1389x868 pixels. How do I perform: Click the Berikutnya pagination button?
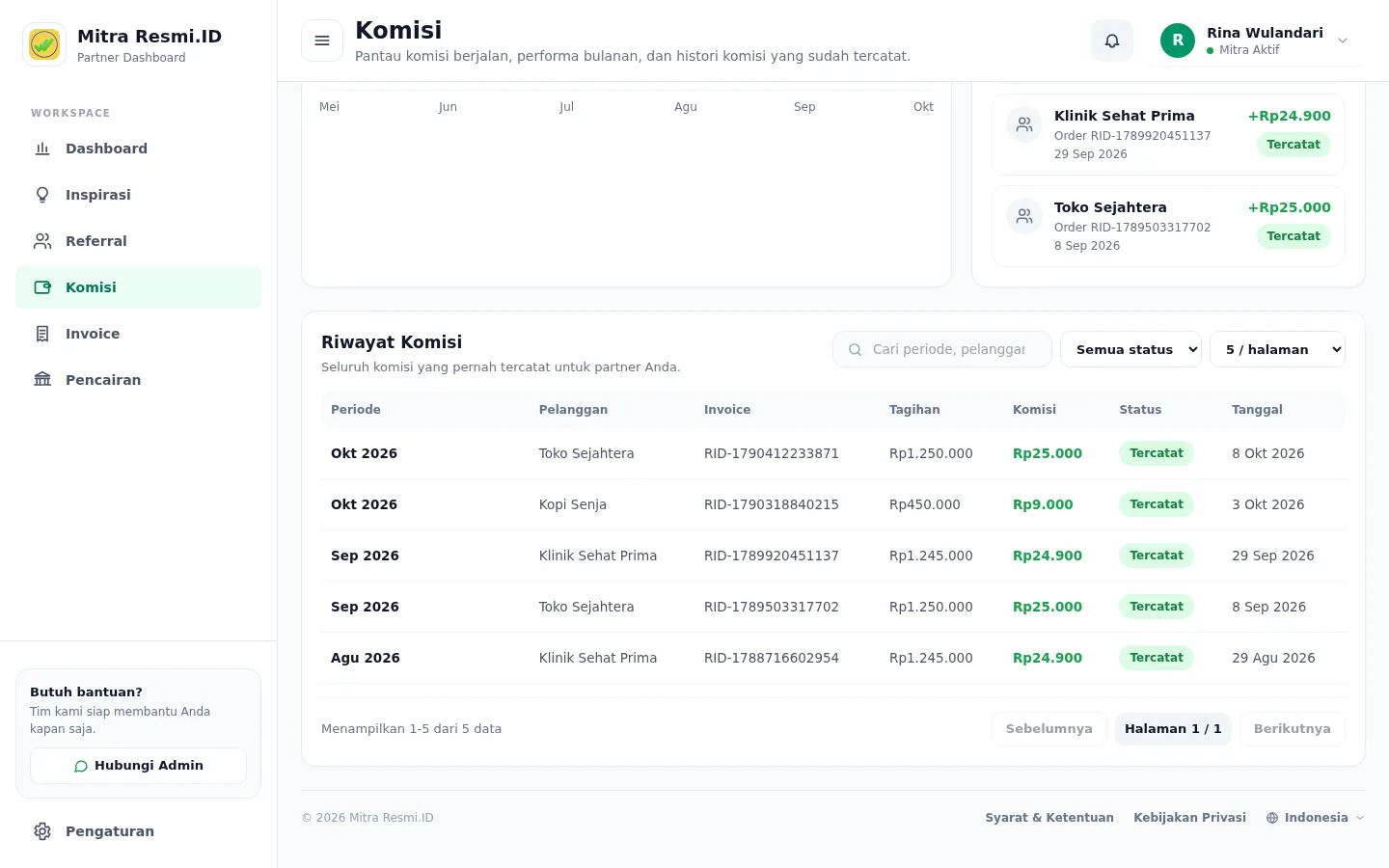click(x=1293, y=729)
